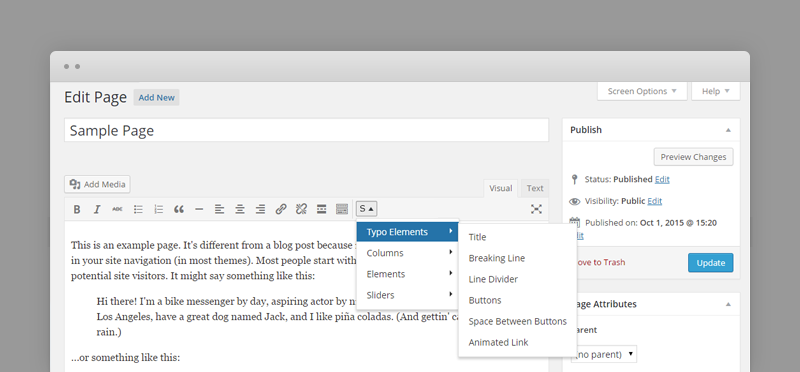Image resolution: width=800 pixels, height=372 pixels.
Task: Click the paragraph starting "This is an example page"
Action: [x=214, y=260]
